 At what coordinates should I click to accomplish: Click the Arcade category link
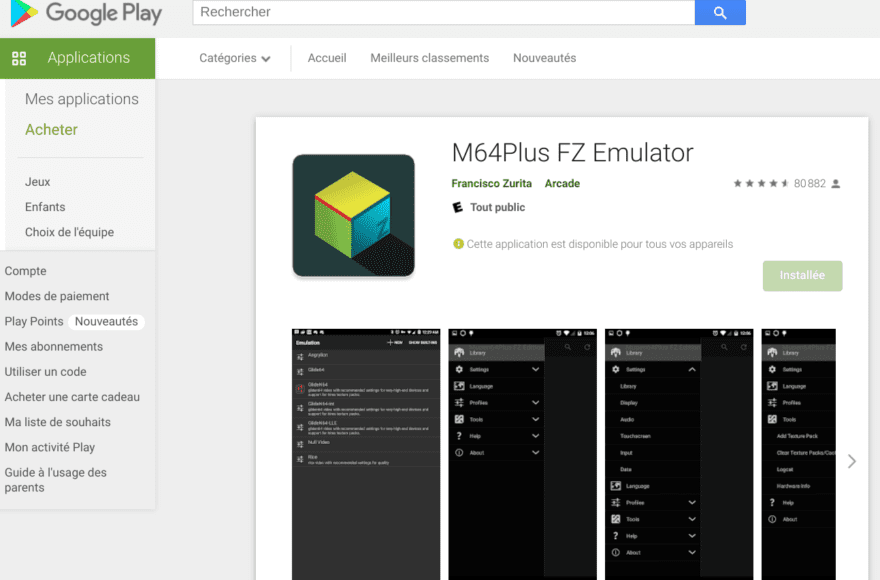point(562,184)
